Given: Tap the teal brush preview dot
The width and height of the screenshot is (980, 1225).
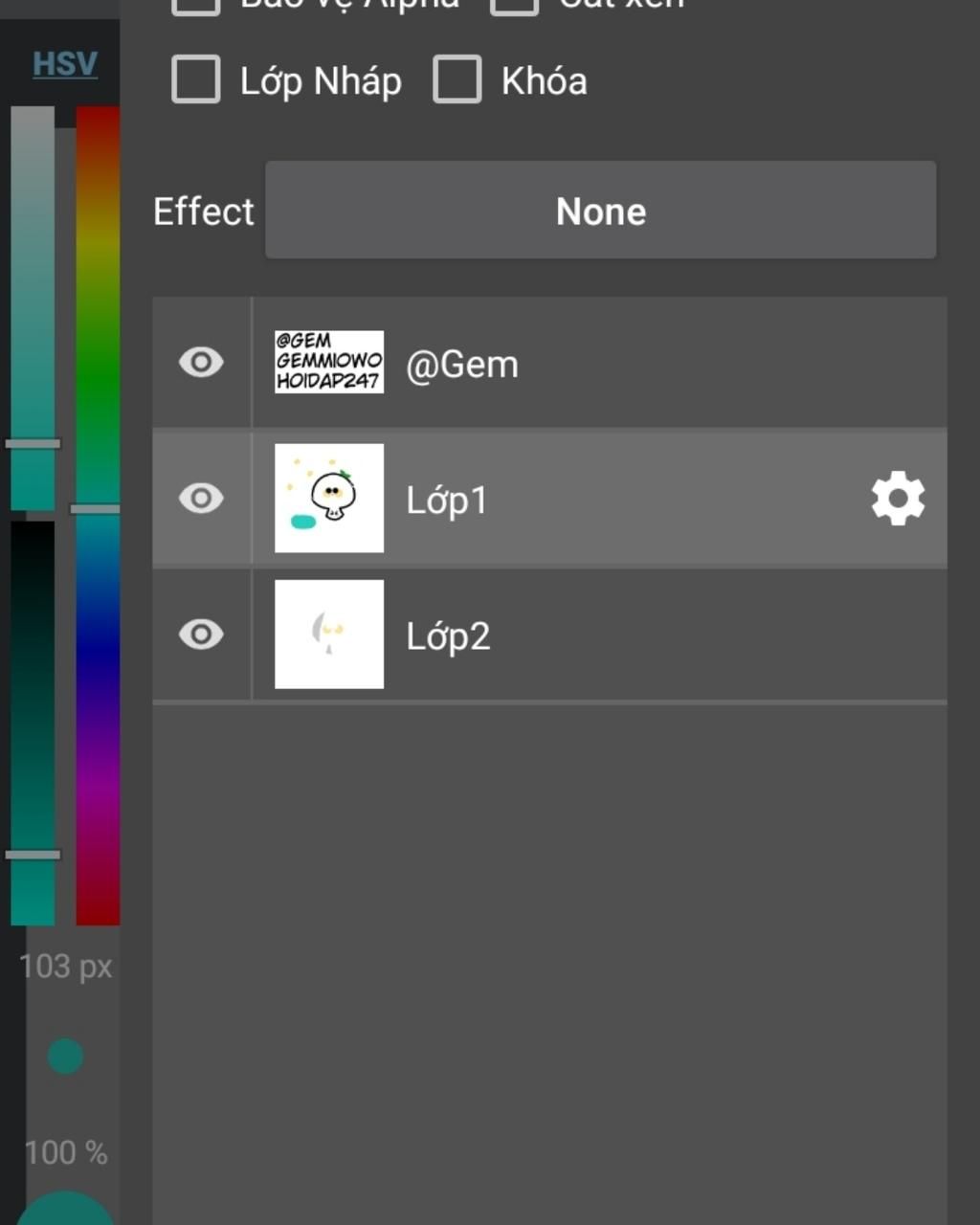Looking at the screenshot, I should [x=65, y=1057].
